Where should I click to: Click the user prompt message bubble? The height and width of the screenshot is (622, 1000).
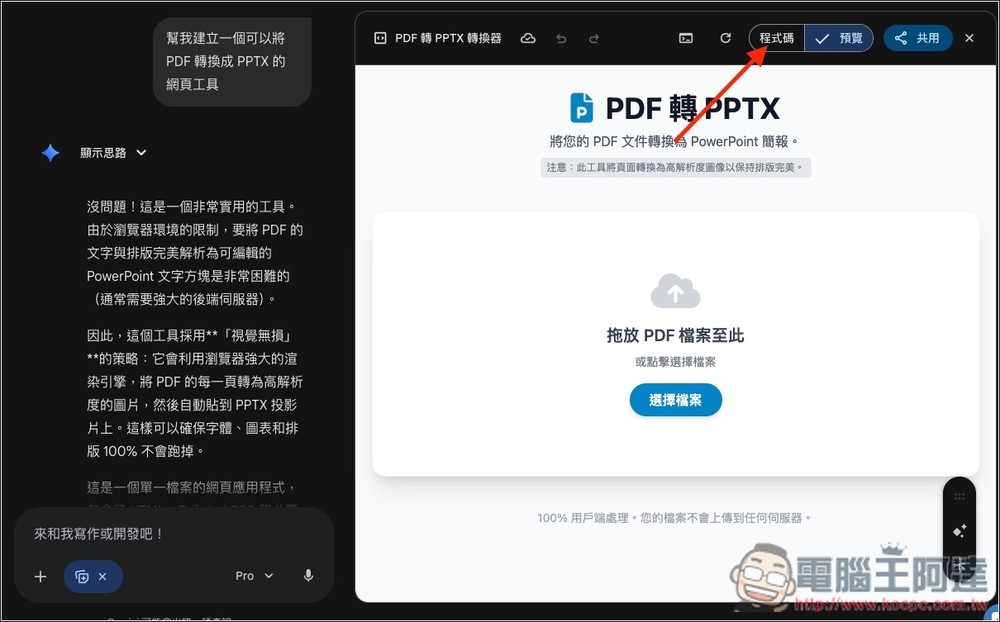tap(232, 61)
